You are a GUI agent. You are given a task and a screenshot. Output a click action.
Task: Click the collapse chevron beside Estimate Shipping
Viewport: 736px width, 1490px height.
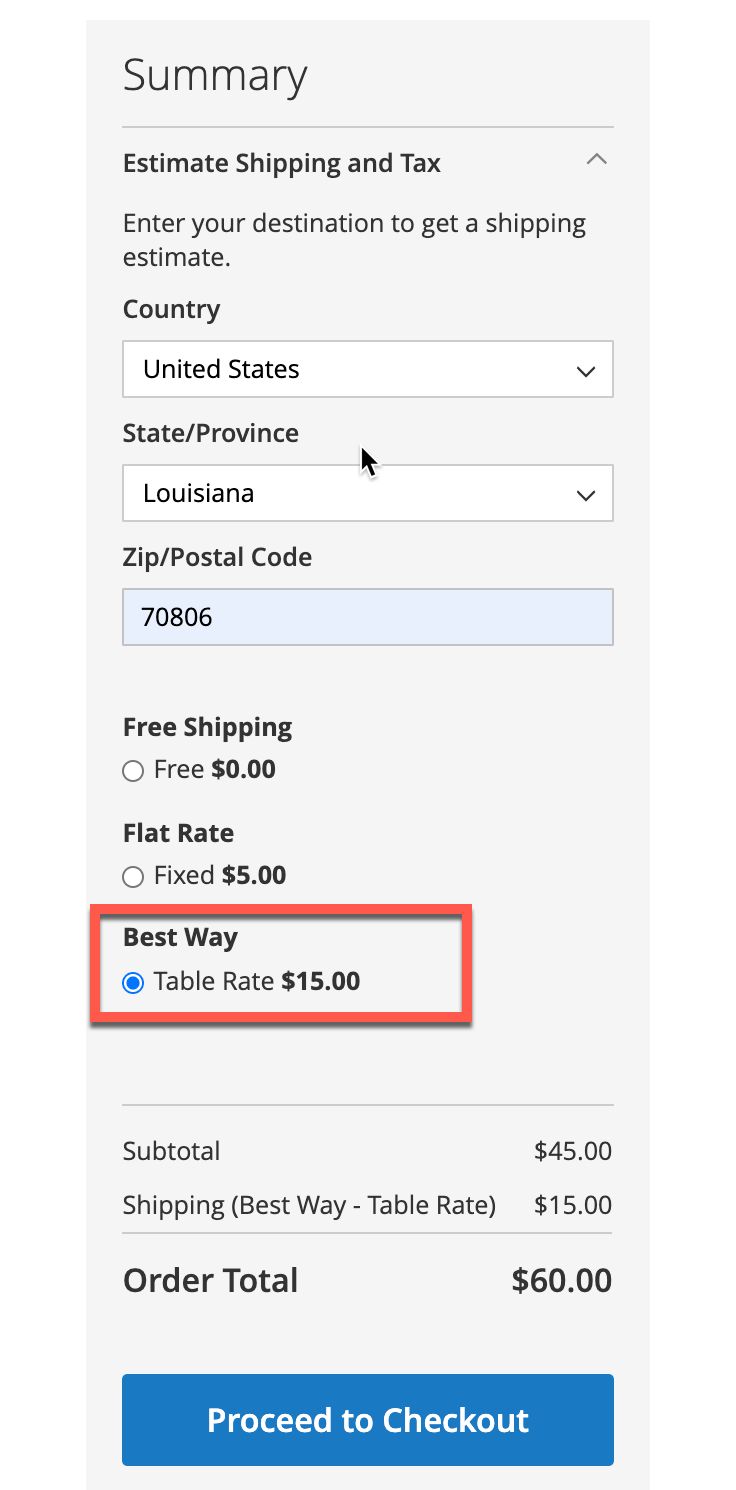(596, 160)
